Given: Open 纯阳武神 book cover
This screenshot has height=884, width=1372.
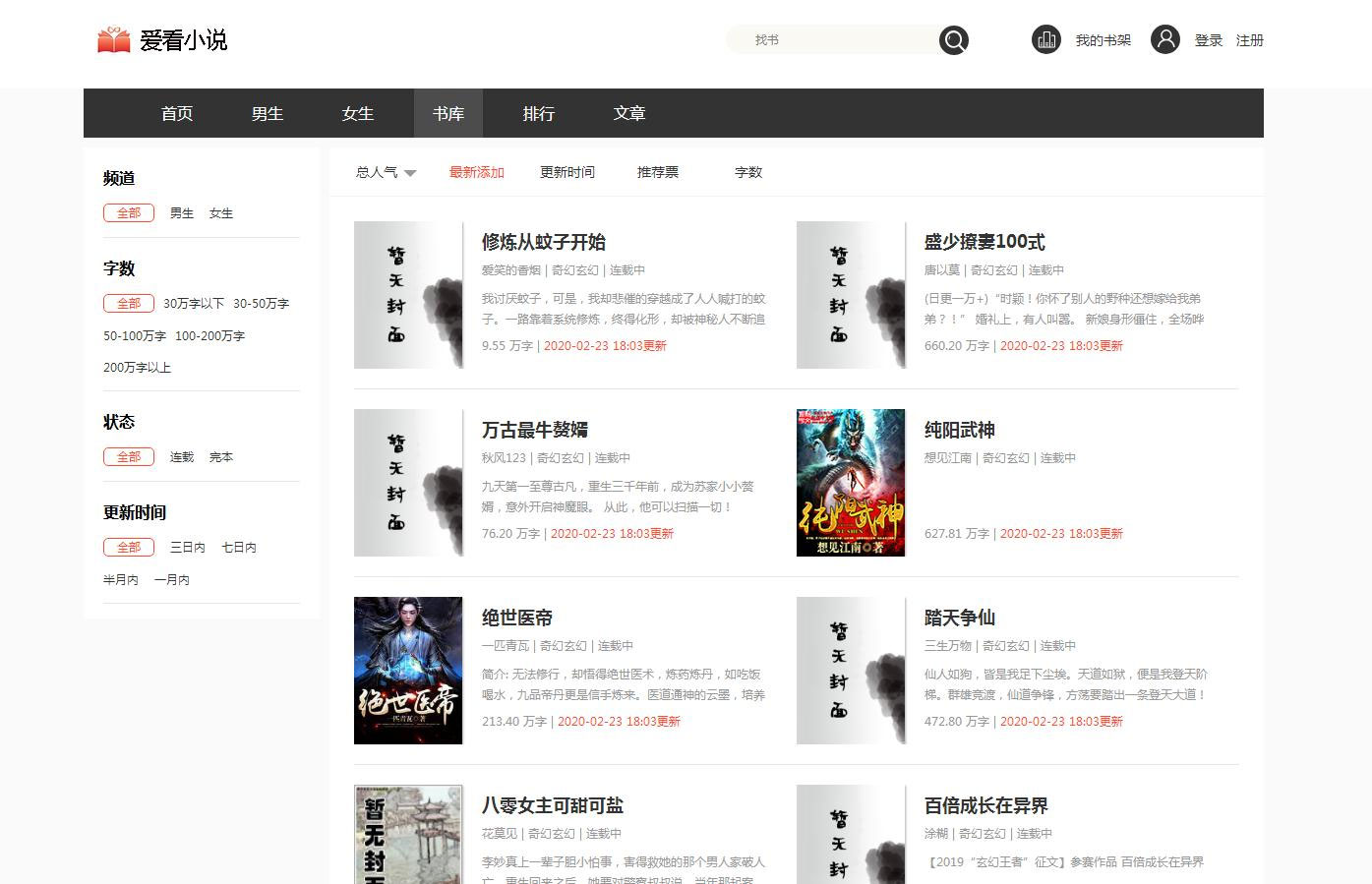Looking at the screenshot, I should [850, 483].
